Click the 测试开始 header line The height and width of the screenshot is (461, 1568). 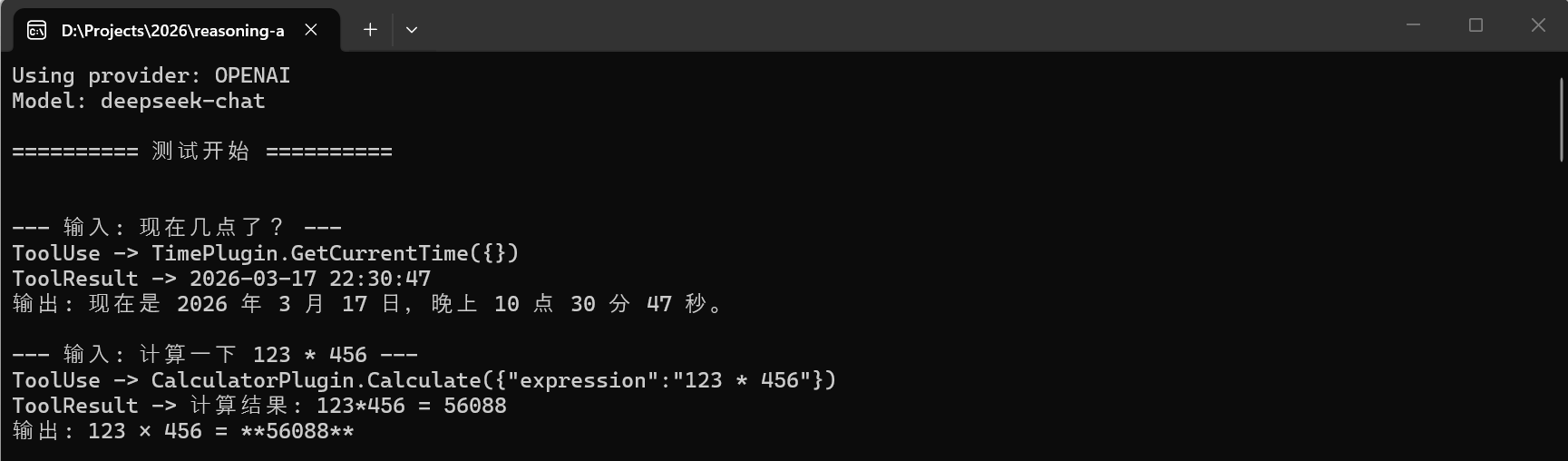pyautogui.click(x=202, y=152)
